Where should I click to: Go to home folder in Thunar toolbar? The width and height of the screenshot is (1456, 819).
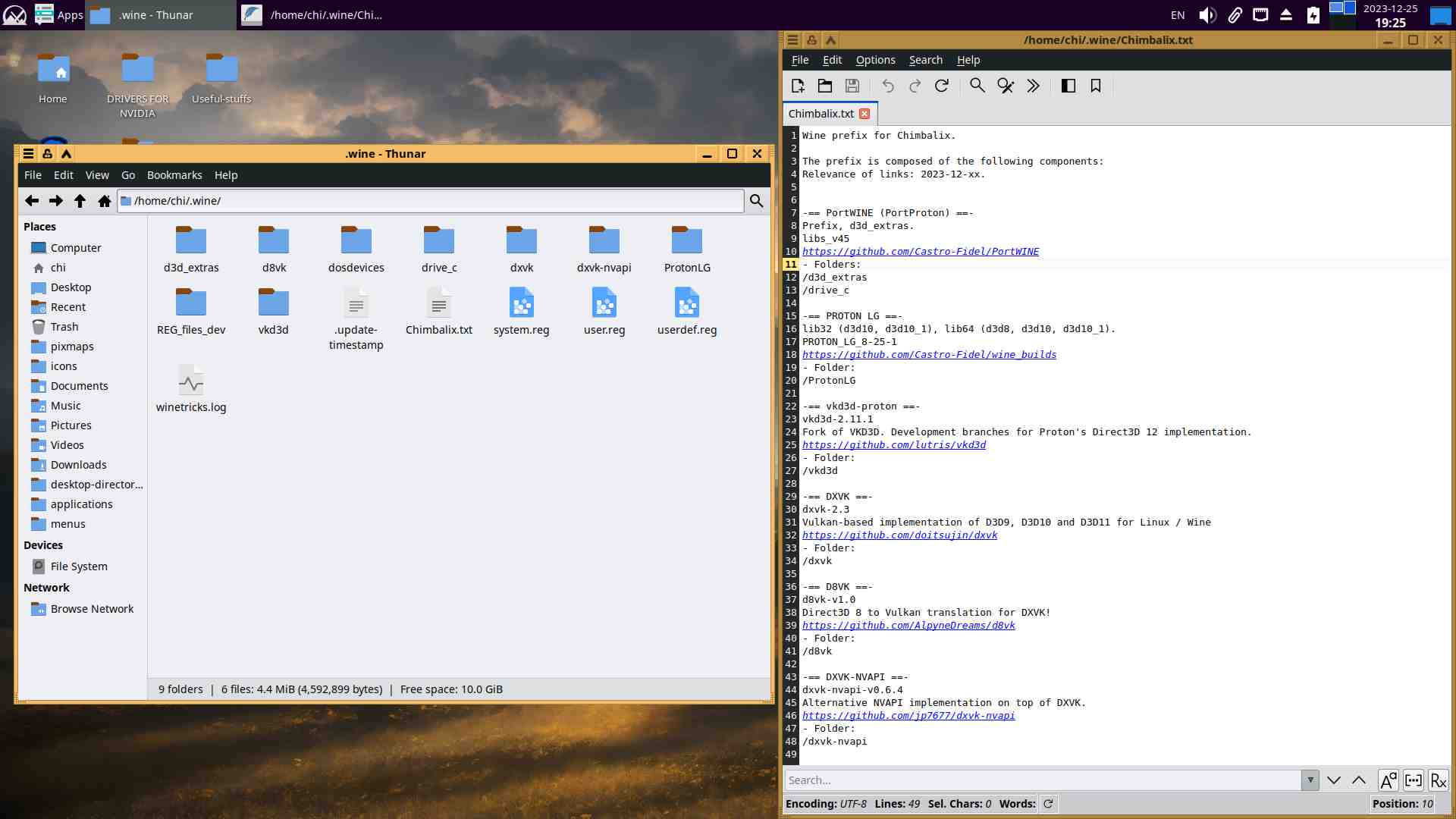click(105, 200)
